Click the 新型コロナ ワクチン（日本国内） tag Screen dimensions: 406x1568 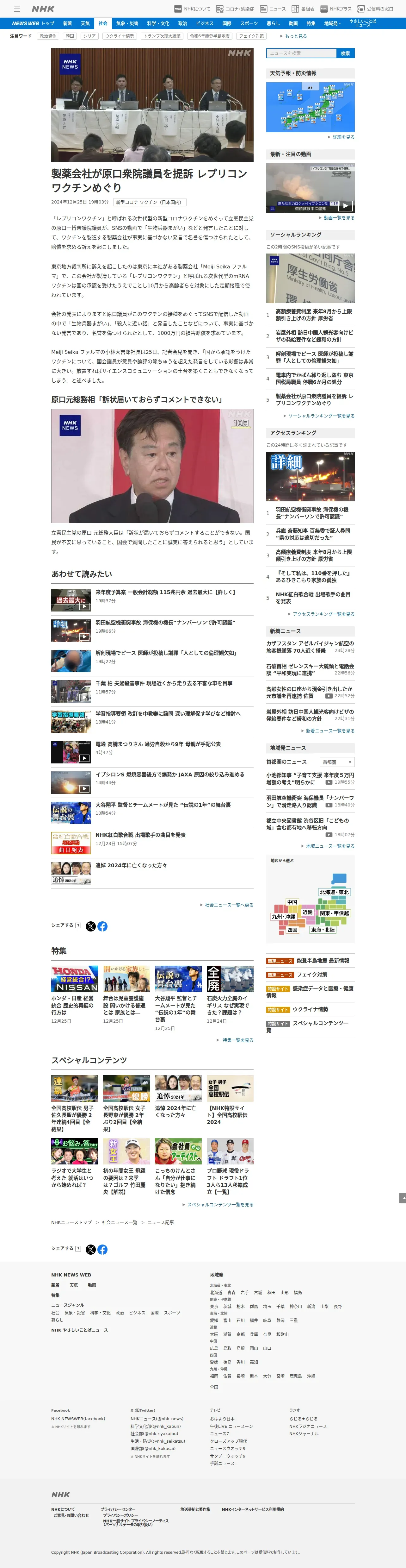click(x=150, y=202)
